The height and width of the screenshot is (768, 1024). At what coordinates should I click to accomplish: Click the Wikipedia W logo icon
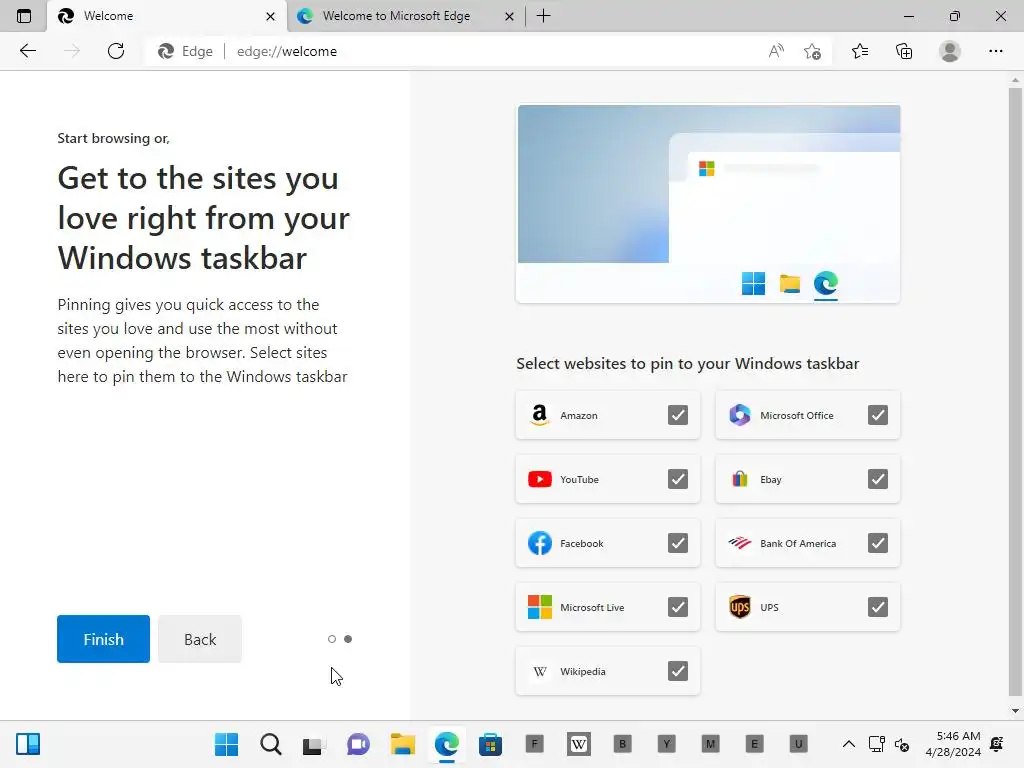tap(539, 671)
